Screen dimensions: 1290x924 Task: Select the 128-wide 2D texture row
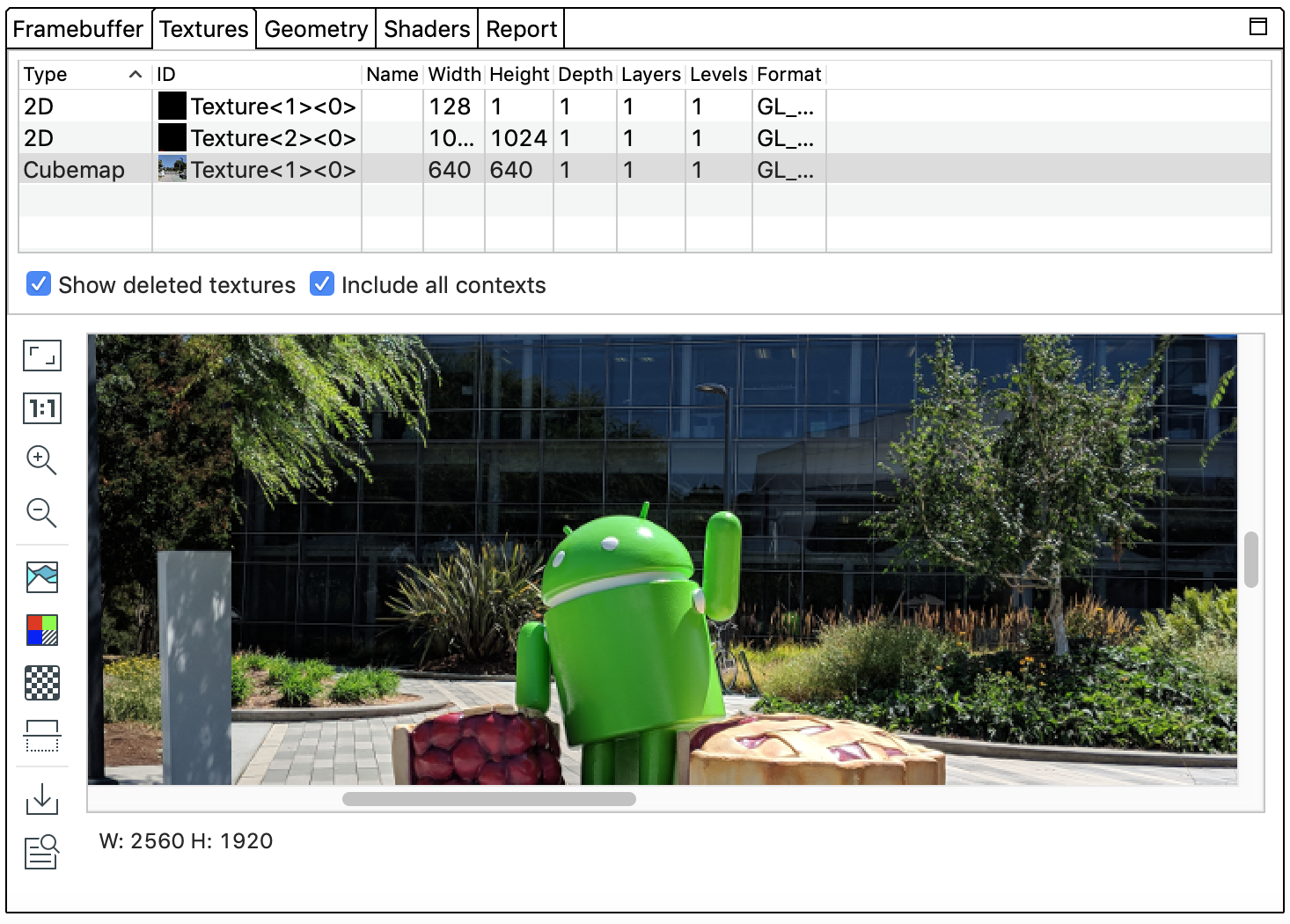click(x=645, y=106)
